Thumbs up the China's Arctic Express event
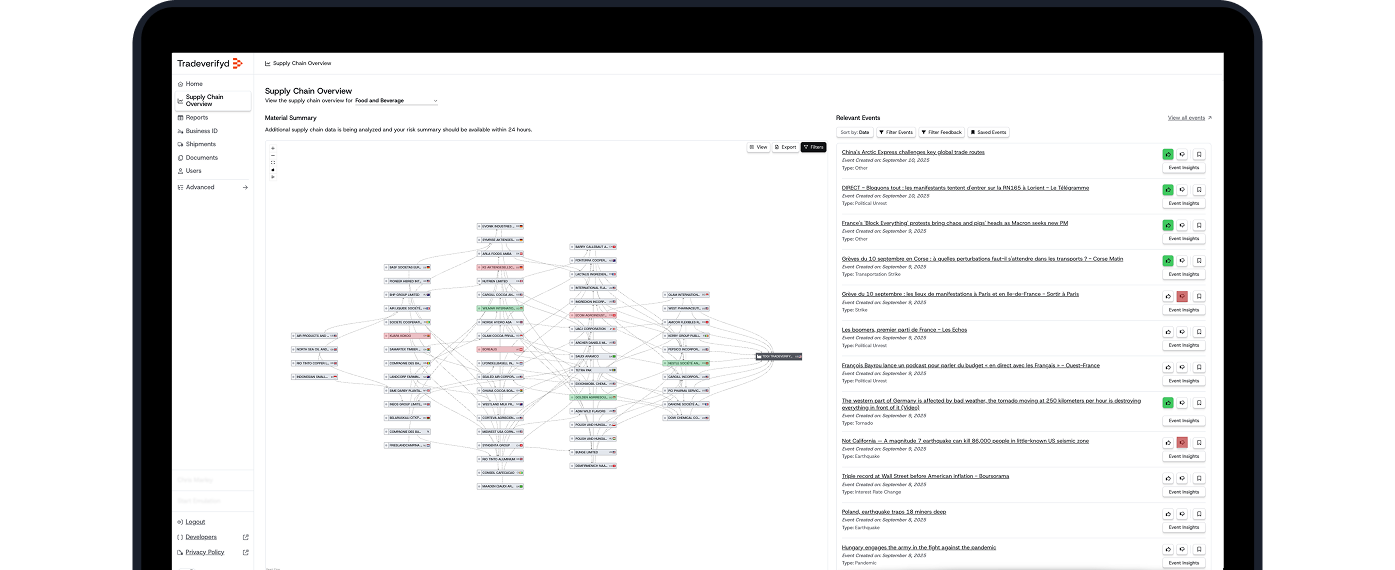This screenshot has height=570, width=1395. coord(1168,154)
